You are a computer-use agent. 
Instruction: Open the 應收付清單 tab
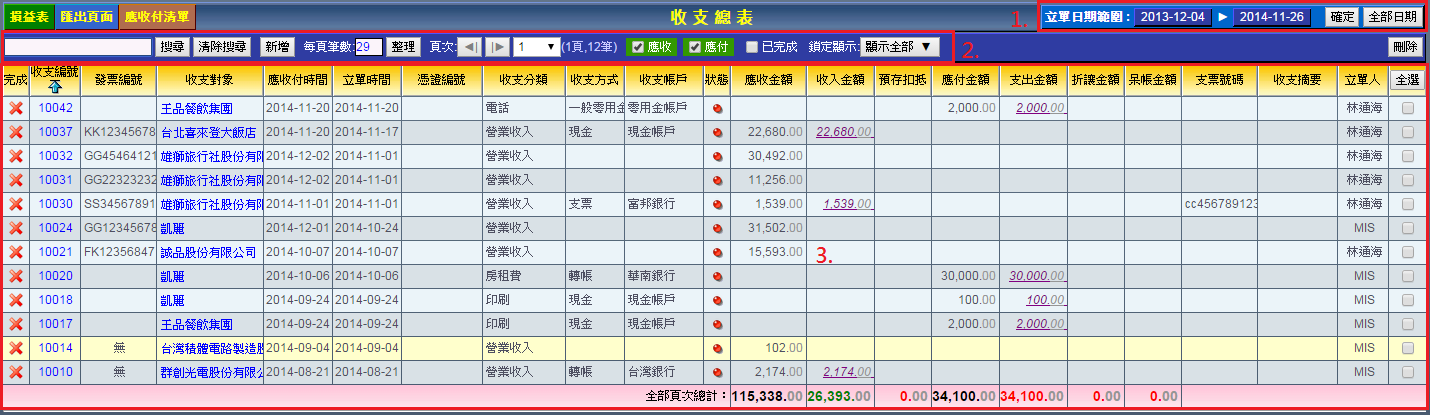pyautogui.click(x=157, y=17)
